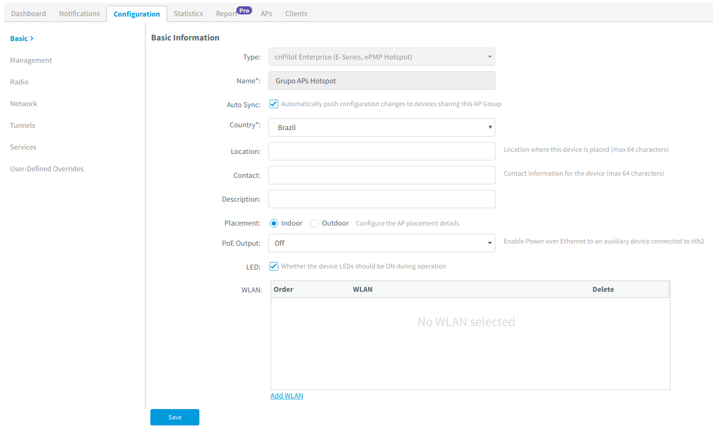
Task: Click the Add WLAN link
Action: (286, 396)
